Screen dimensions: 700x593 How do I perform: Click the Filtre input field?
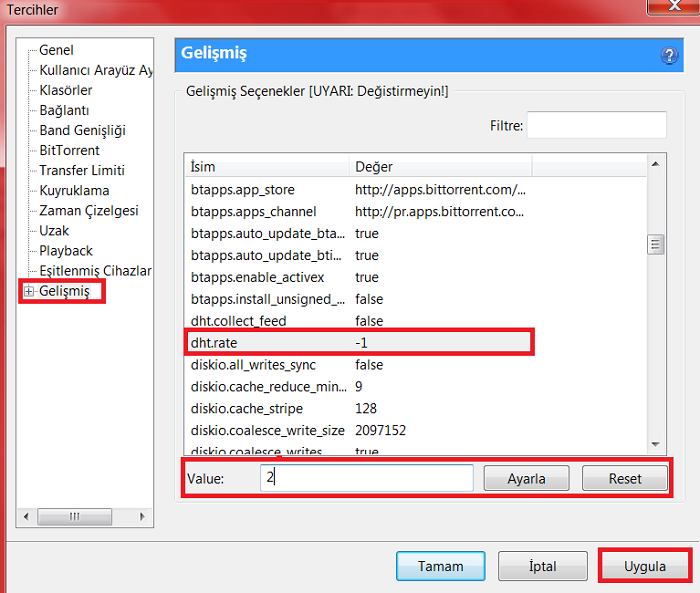pyautogui.click(x=596, y=125)
